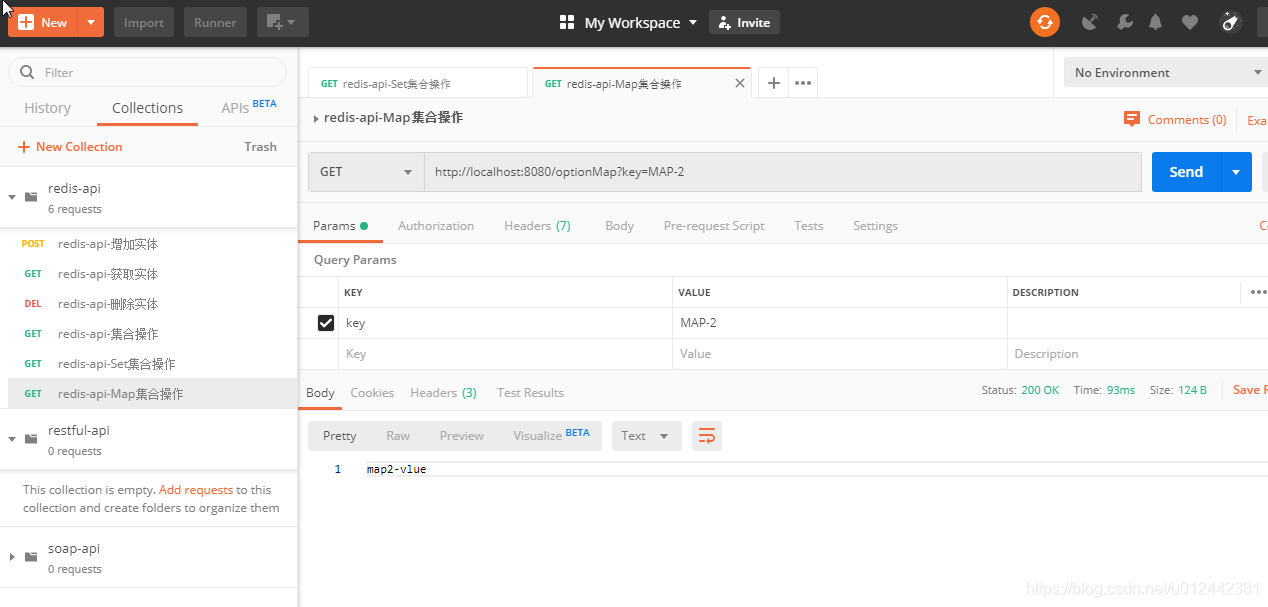The image size is (1268, 607).
Task: Click the redis-api folder icon
Action: (31, 196)
